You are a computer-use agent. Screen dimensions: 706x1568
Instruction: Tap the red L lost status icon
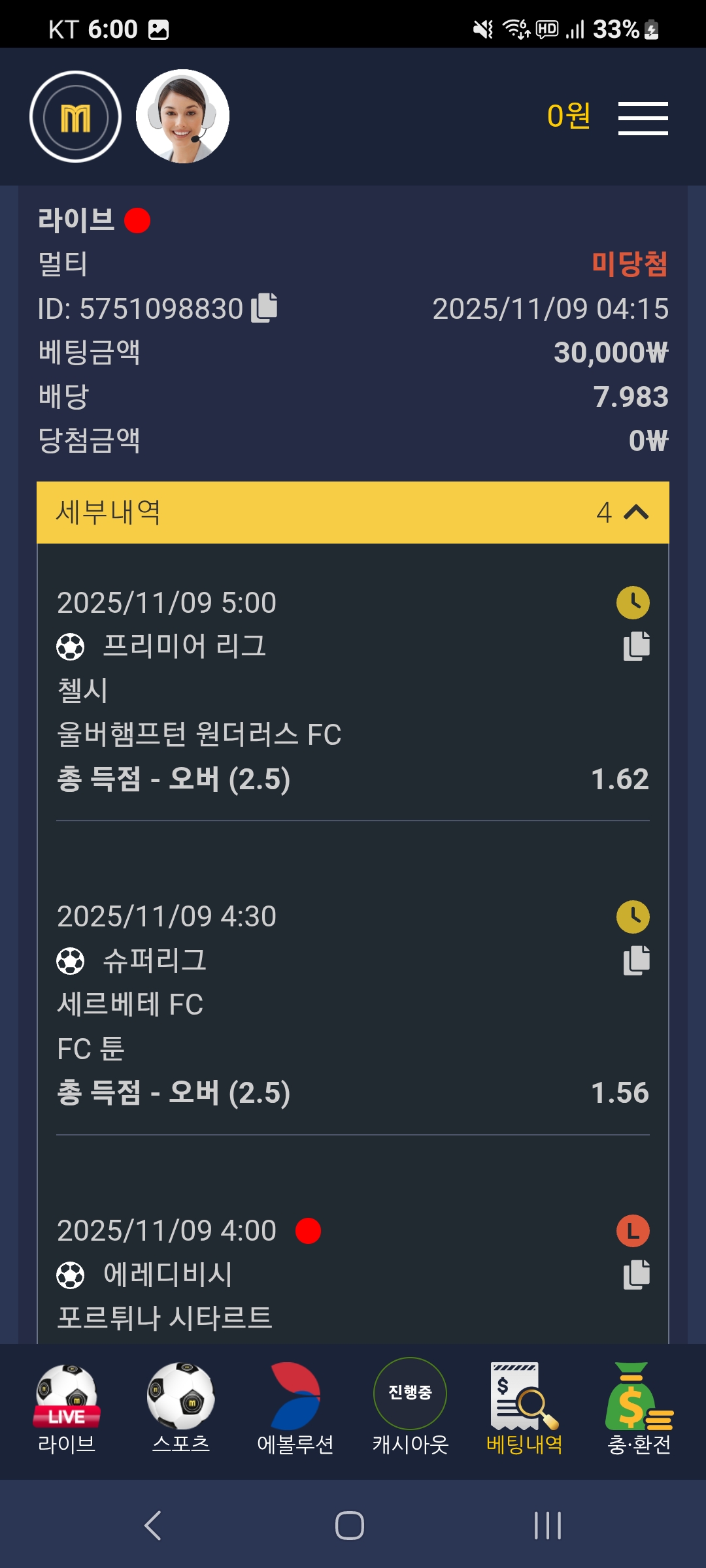point(633,1231)
